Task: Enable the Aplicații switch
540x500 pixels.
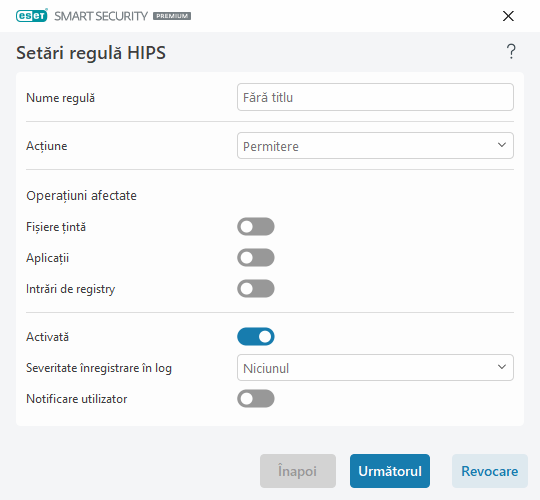Action: pyautogui.click(x=256, y=258)
